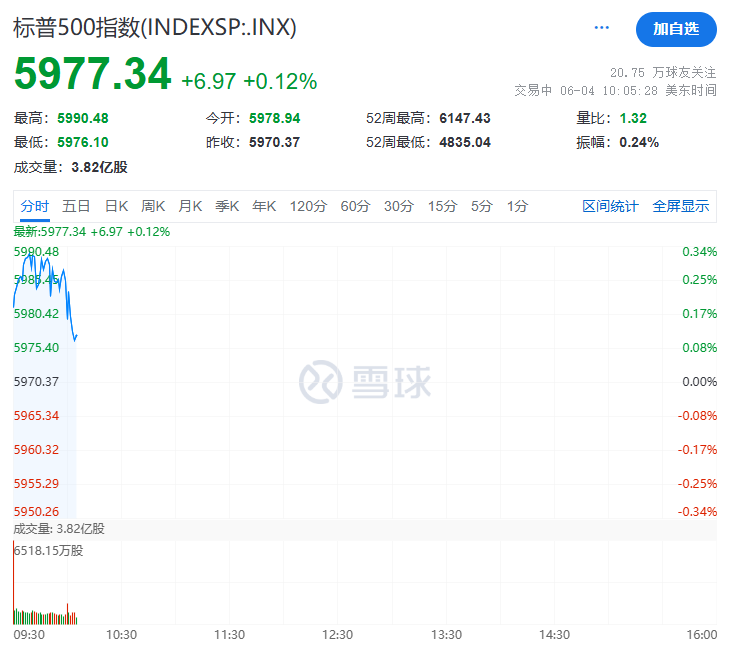Click the 52周最低 value 4835.04

tap(465, 142)
